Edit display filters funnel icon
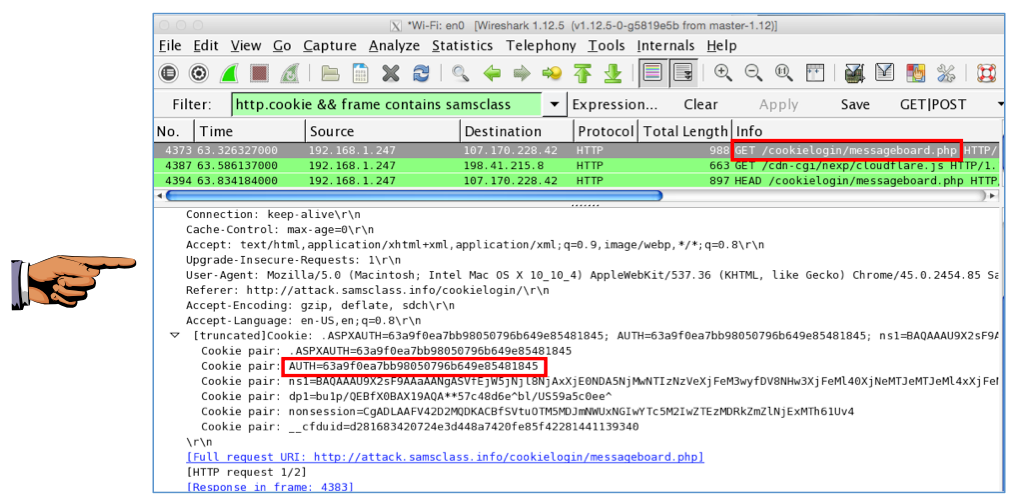 885,73
